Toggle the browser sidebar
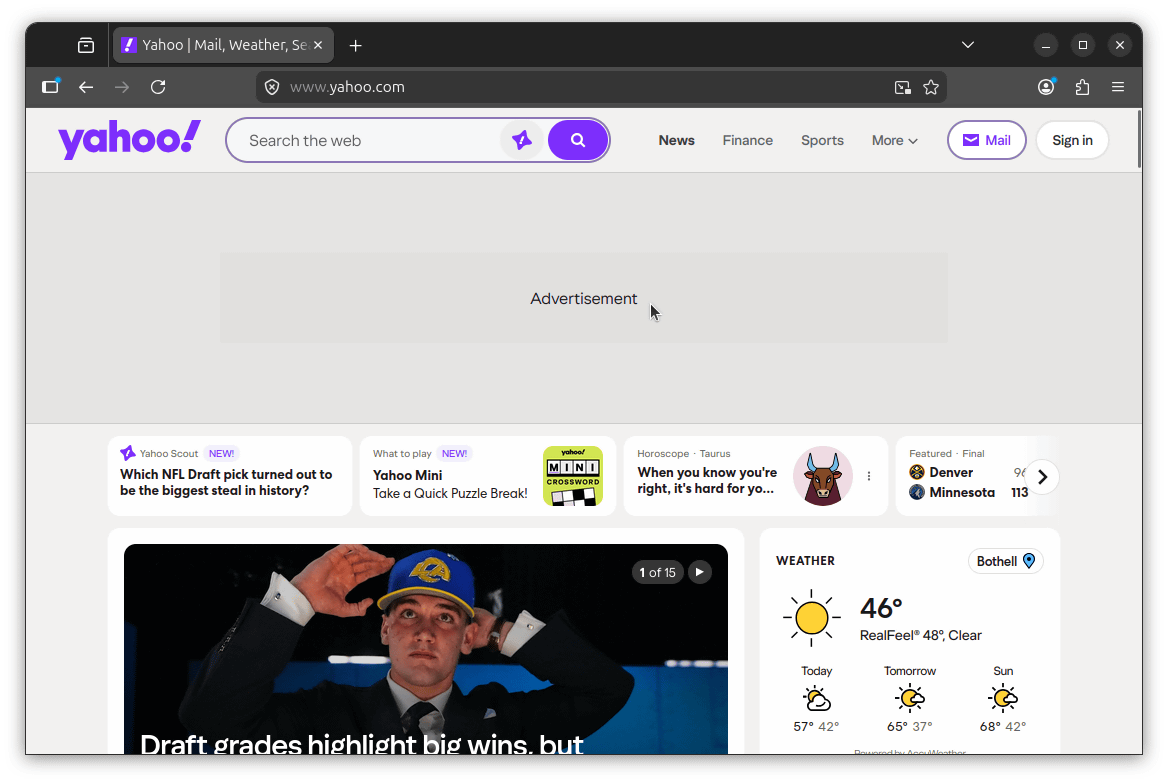1168x783 pixels. tap(50, 87)
